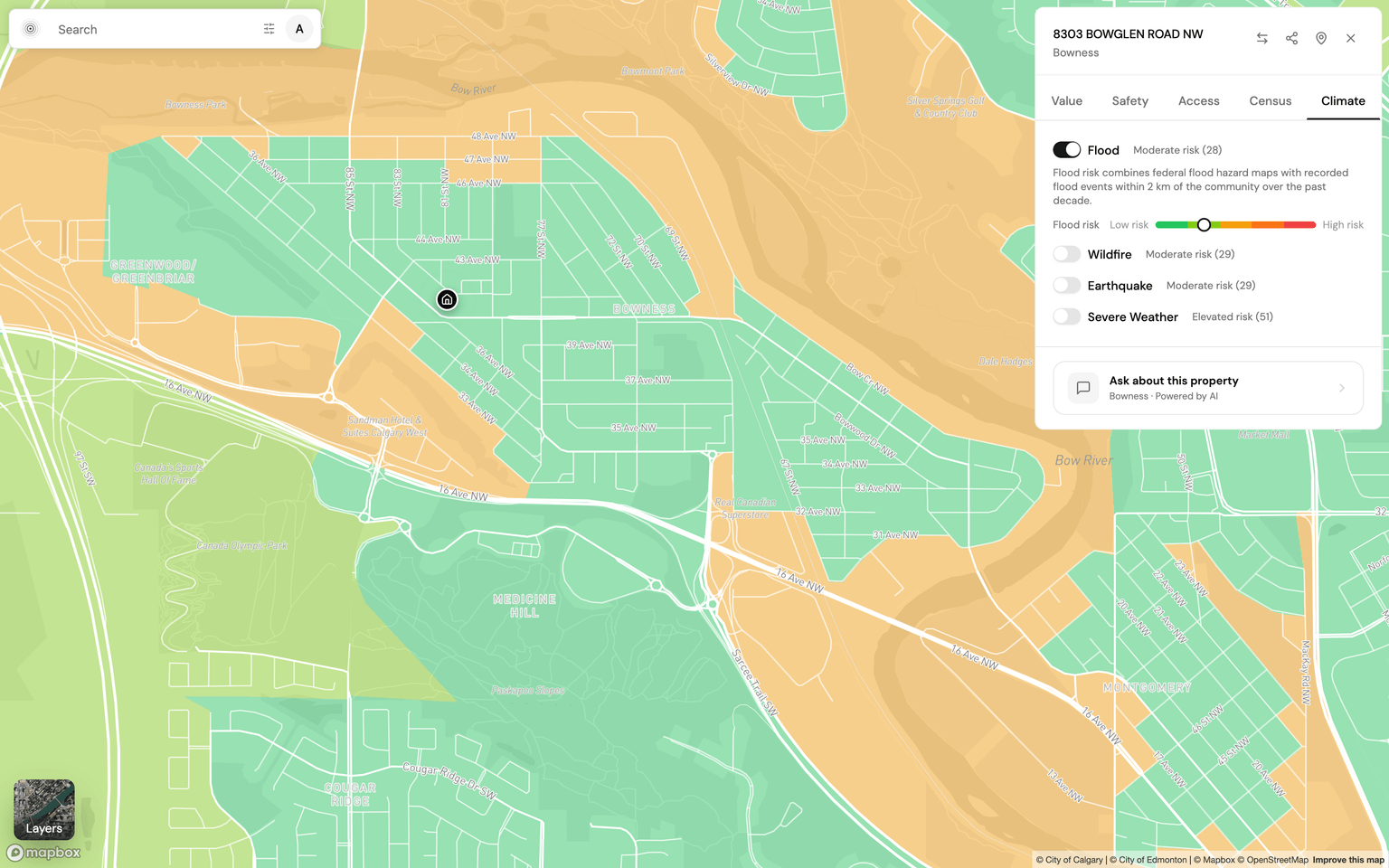Click Moderate risk (28) flood value
The image size is (1389, 868).
pos(1177,150)
